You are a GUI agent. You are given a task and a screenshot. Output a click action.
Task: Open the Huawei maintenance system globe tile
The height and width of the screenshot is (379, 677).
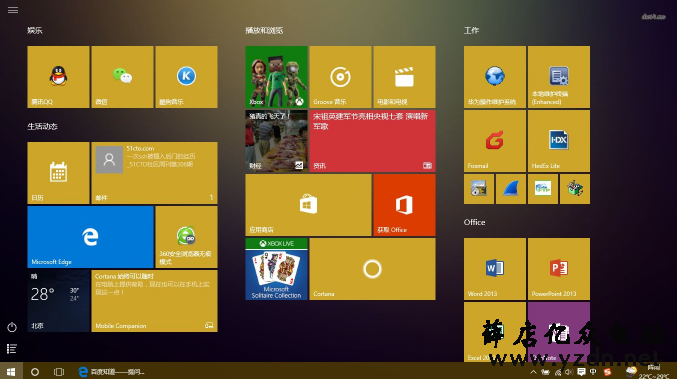click(495, 77)
